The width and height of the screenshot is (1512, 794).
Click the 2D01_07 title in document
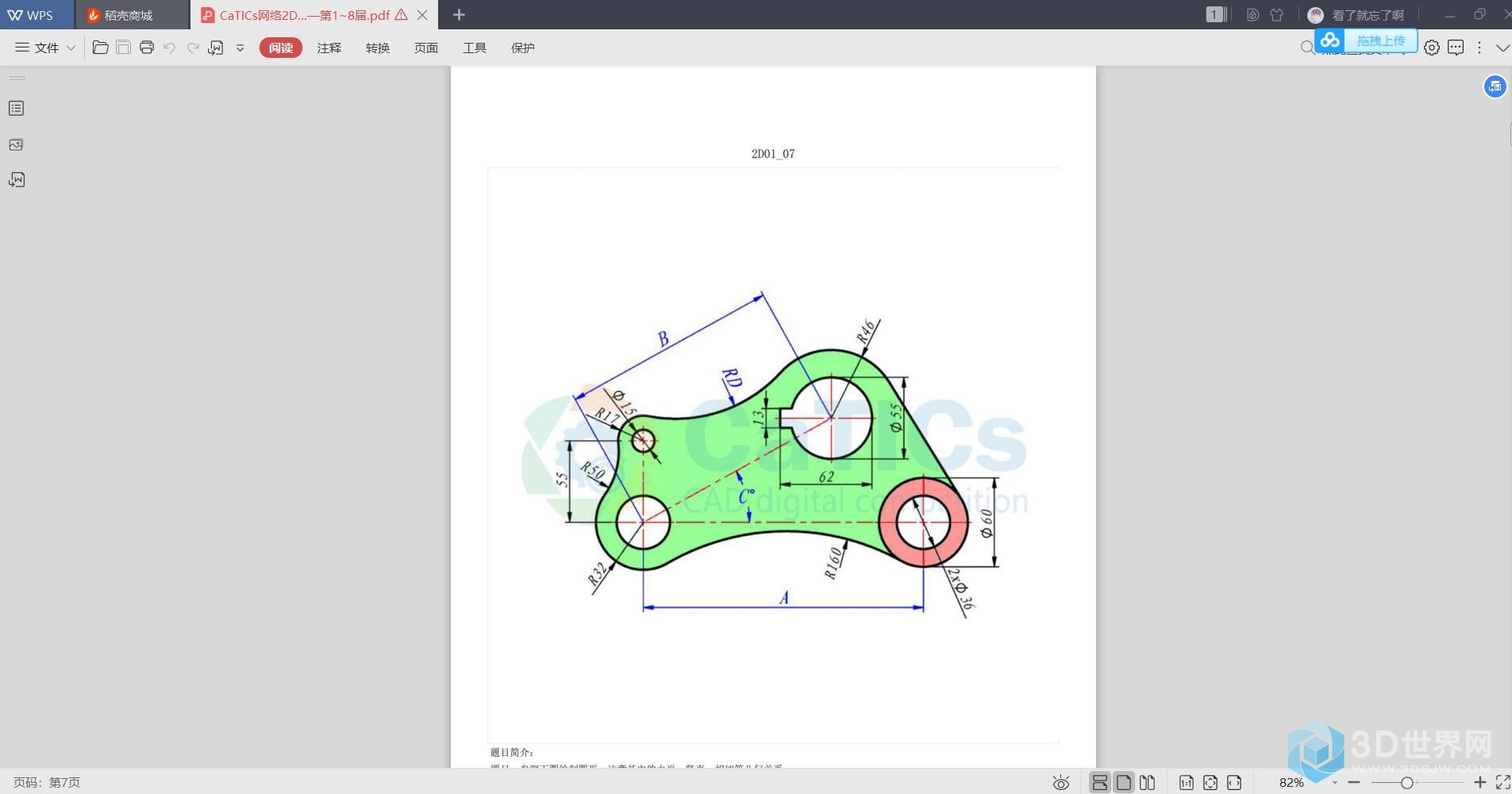tap(773, 154)
